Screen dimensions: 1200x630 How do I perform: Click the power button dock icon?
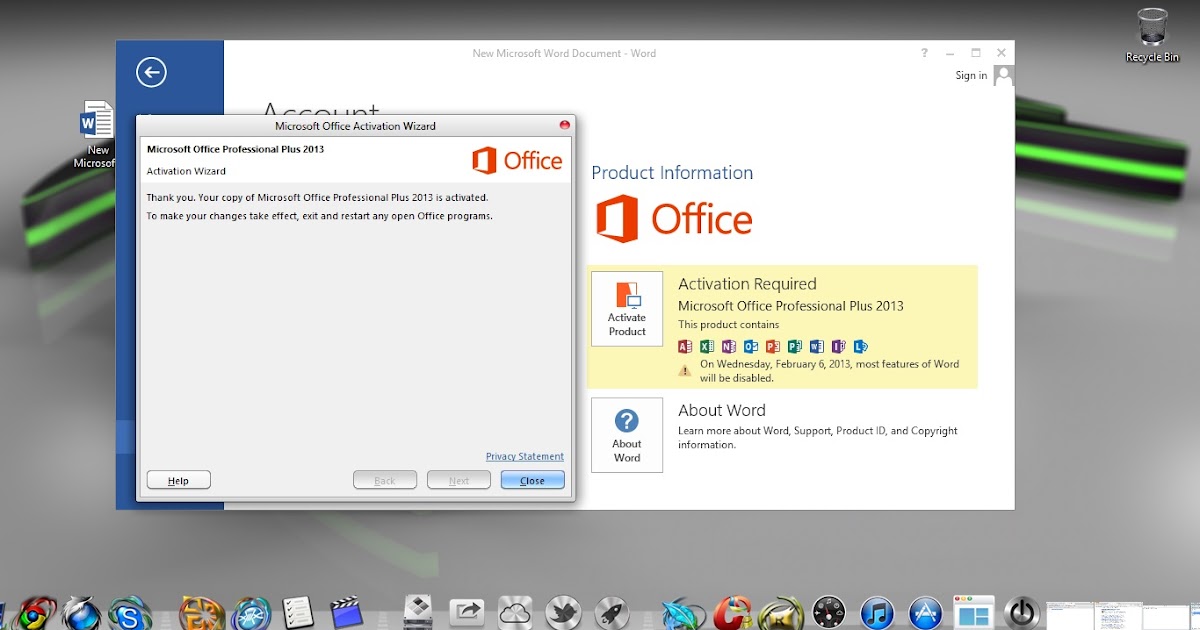click(x=1021, y=612)
